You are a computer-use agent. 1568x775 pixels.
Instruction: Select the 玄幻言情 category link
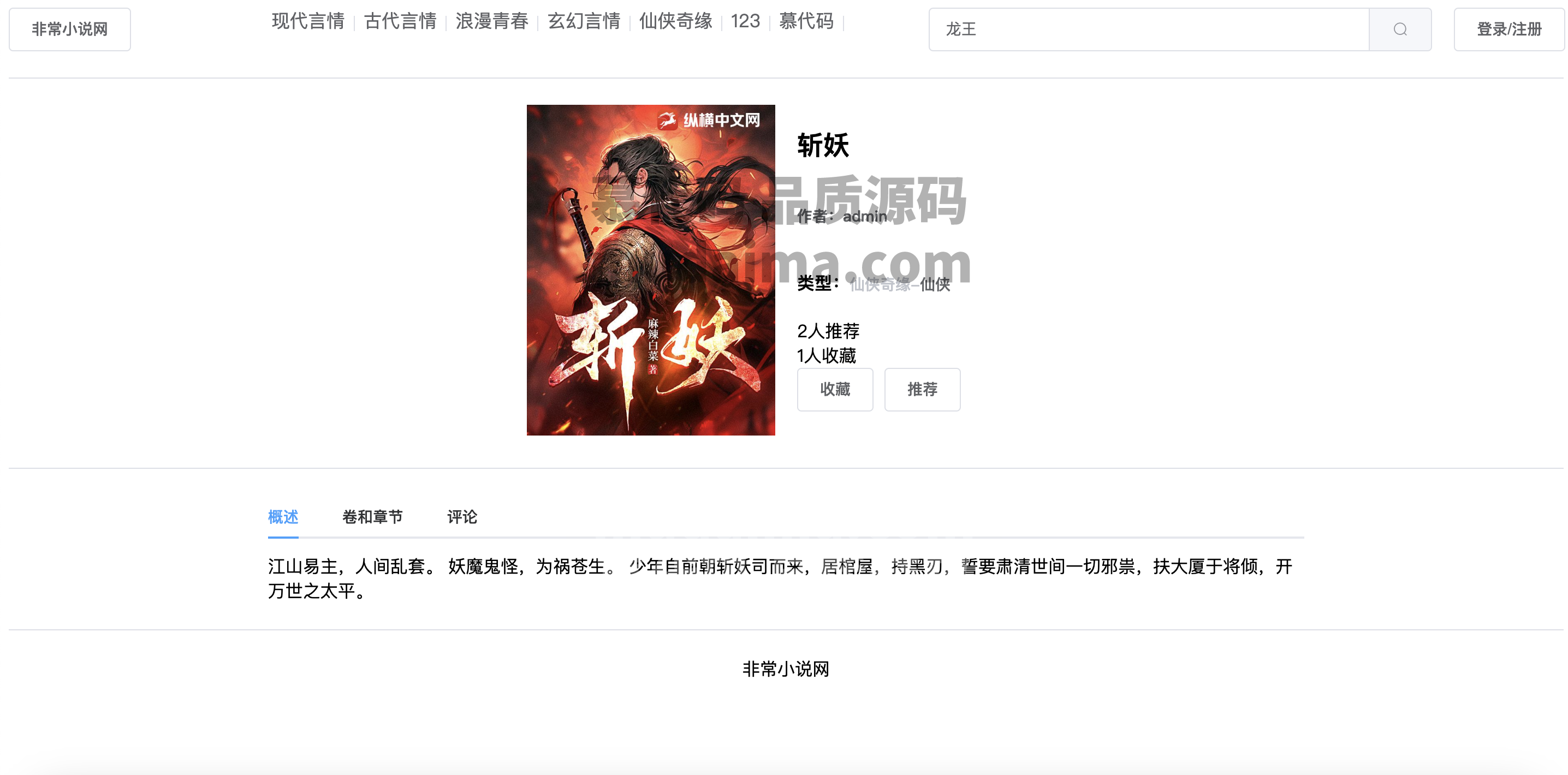click(584, 21)
